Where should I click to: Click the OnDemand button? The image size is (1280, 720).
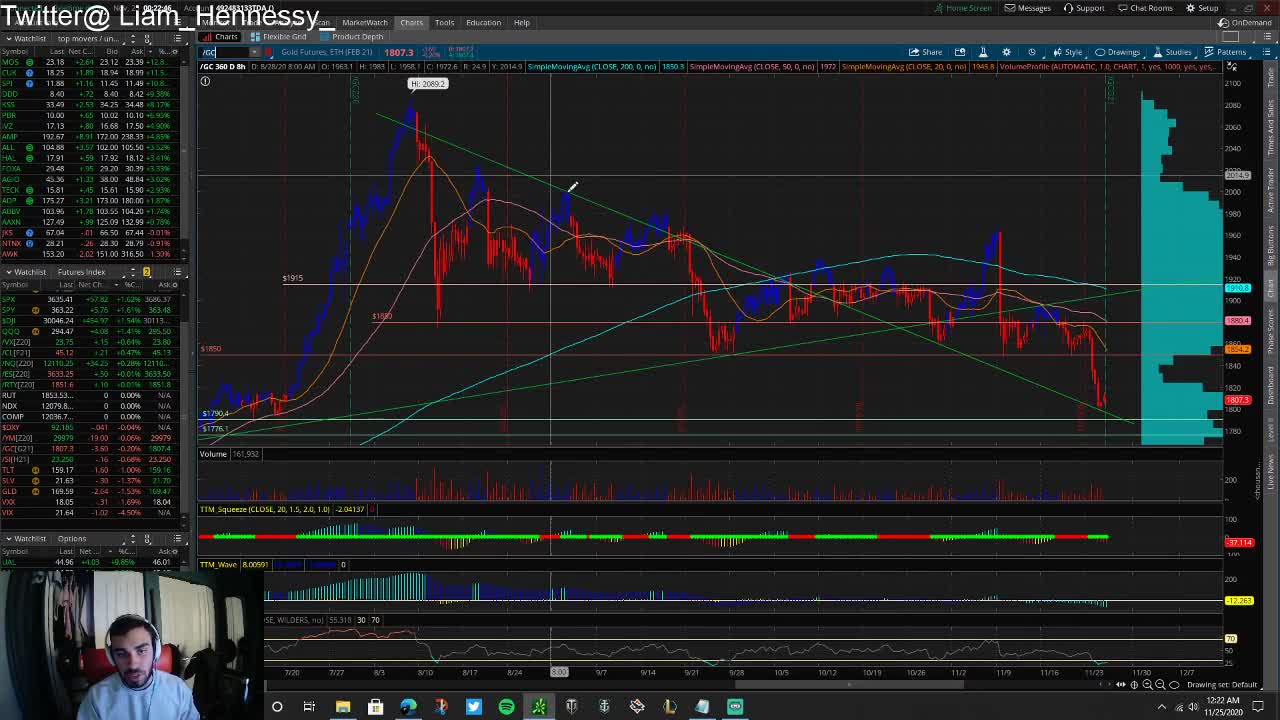tap(1246, 22)
